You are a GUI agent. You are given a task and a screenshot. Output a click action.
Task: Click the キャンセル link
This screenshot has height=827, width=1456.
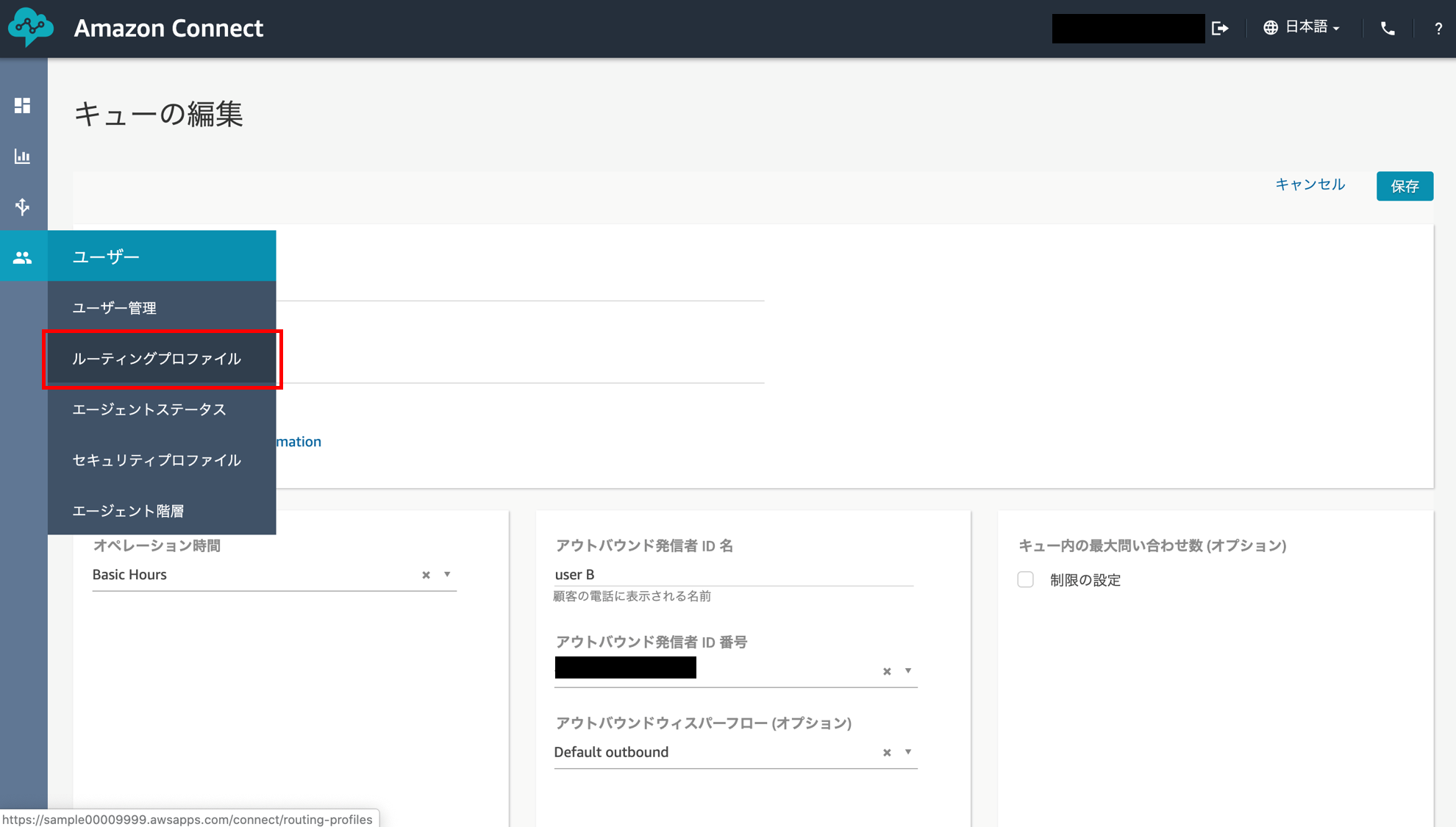[x=1310, y=185]
